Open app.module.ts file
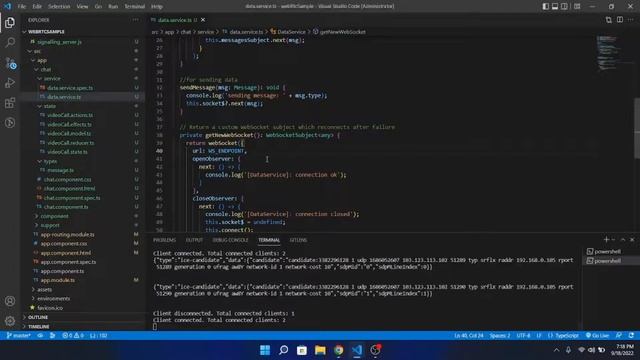Image resolution: width=640 pixels, height=360 pixels. 58,280
